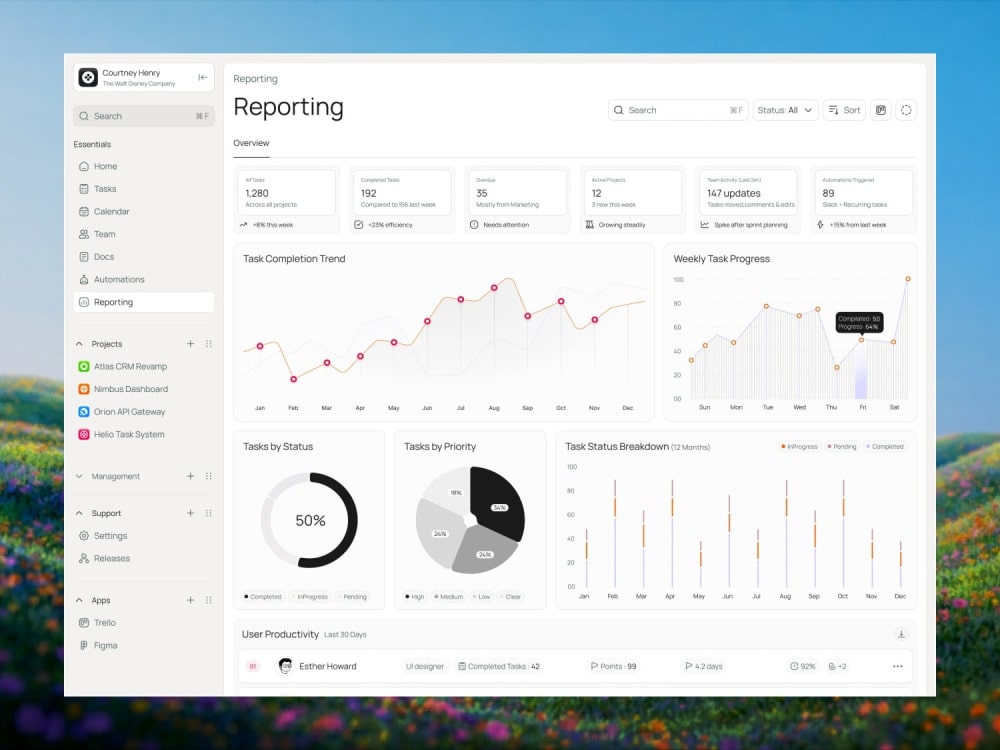Download User Productivity report icon
Screen dimensions: 1000x750
(x=901, y=634)
